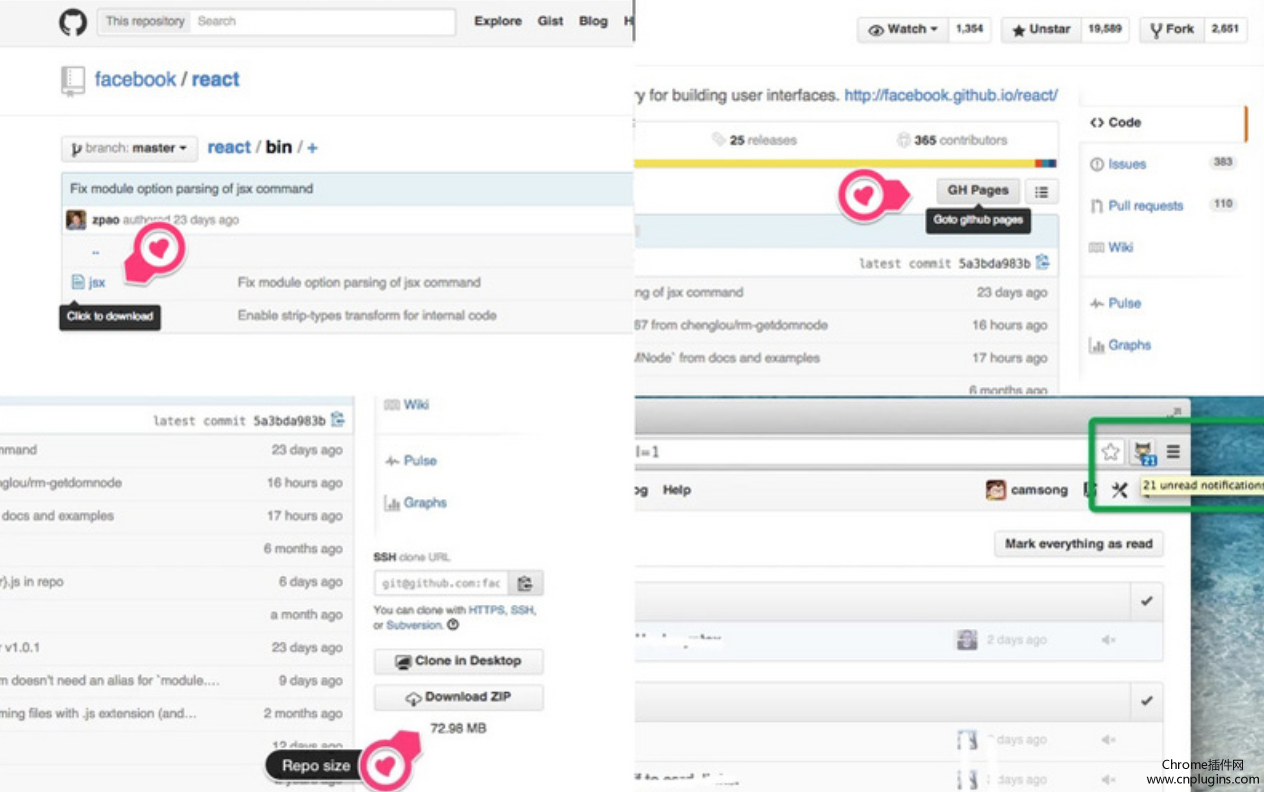The height and width of the screenshot is (792, 1264).
Task: Click Mark everything as read
Action: click(1078, 544)
